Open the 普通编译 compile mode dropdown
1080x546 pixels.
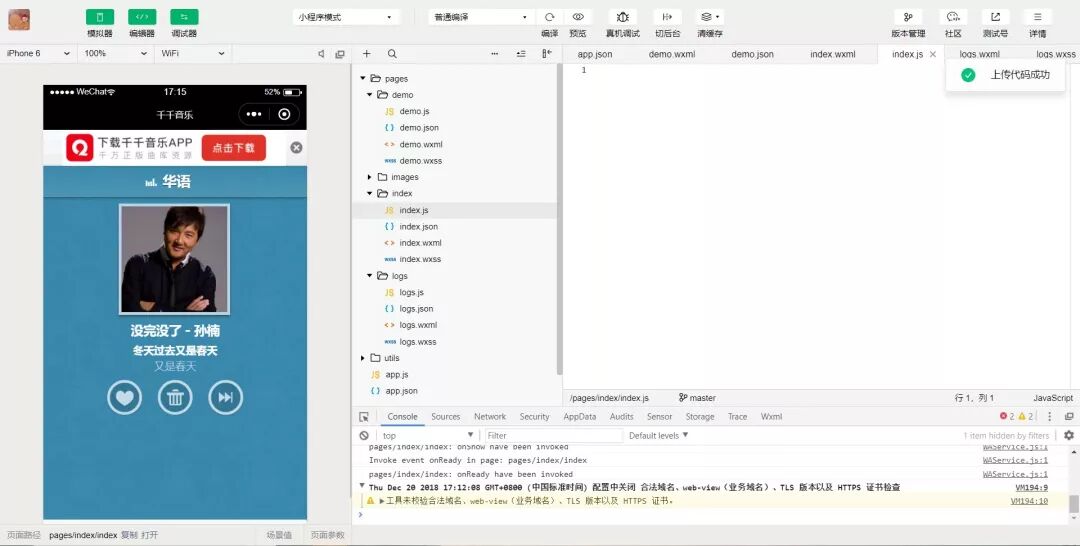[481, 17]
